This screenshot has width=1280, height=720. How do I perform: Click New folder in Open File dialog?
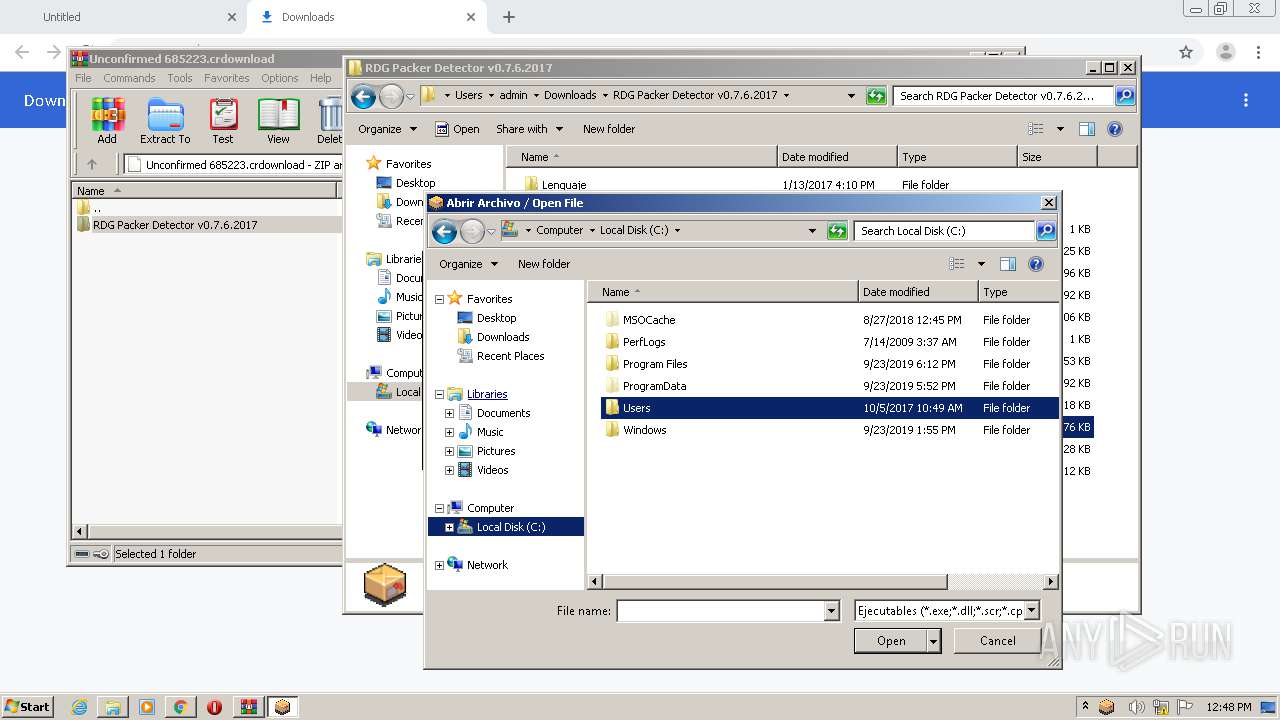[x=544, y=264]
